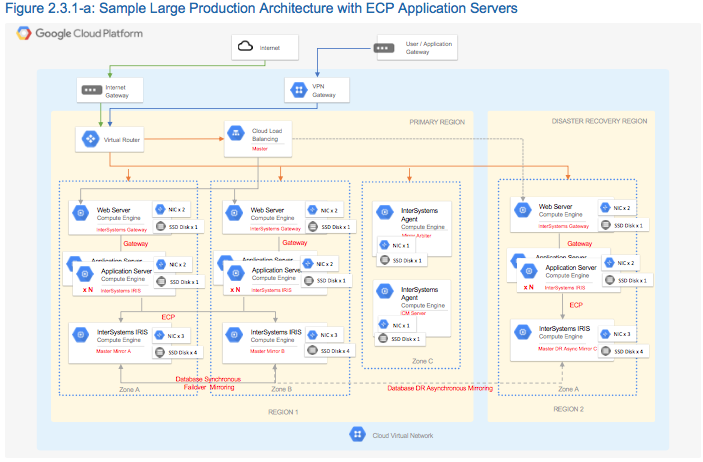Click the Cloud Virtual Network icon

(357, 434)
